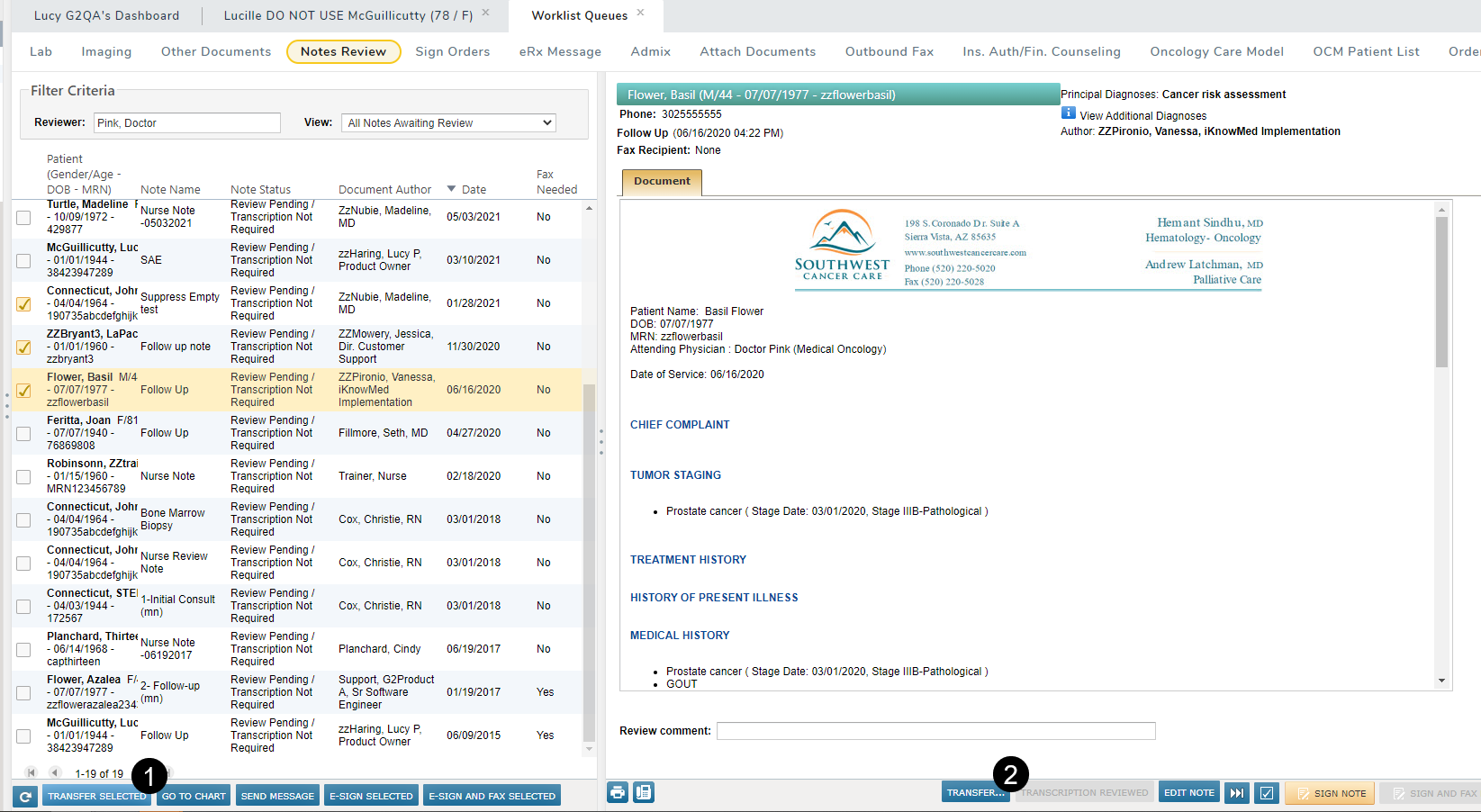Click the Sign Note button
The image size is (1481, 812).
pos(1330,793)
